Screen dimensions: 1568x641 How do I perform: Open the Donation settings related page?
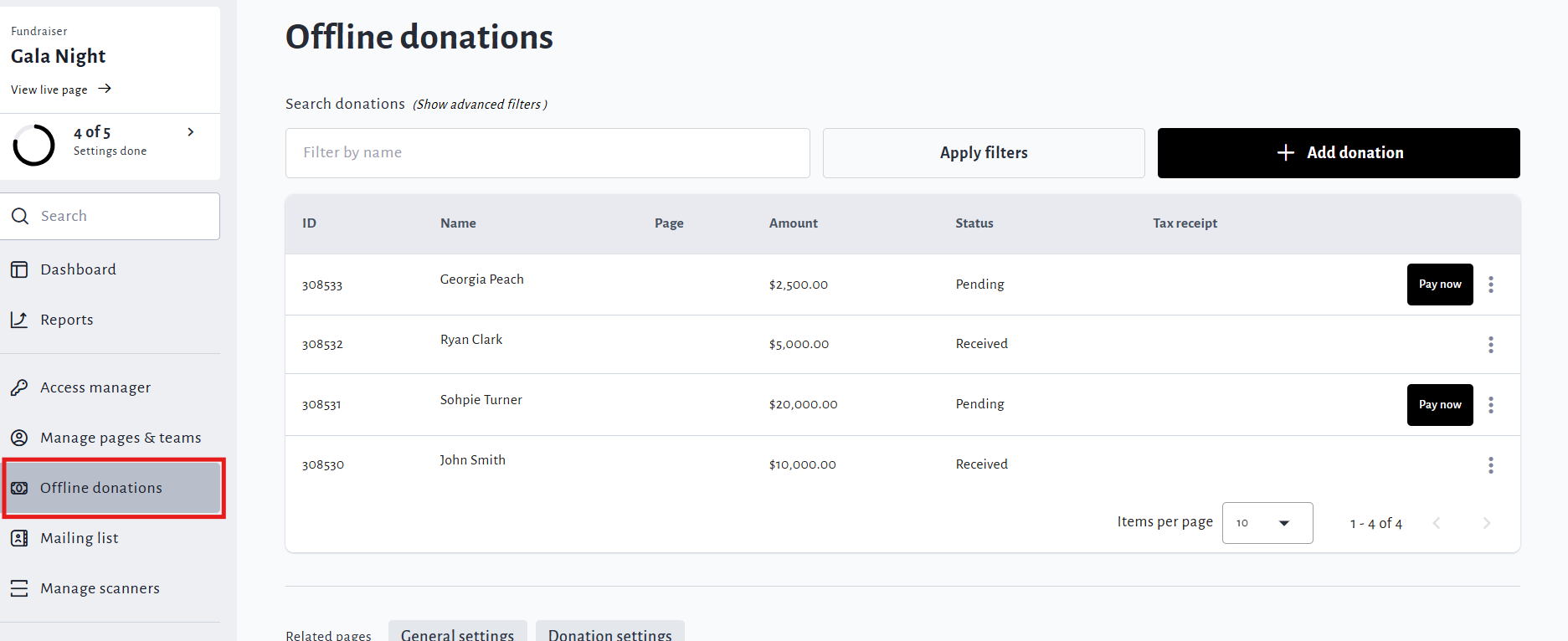click(x=609, y=633)
